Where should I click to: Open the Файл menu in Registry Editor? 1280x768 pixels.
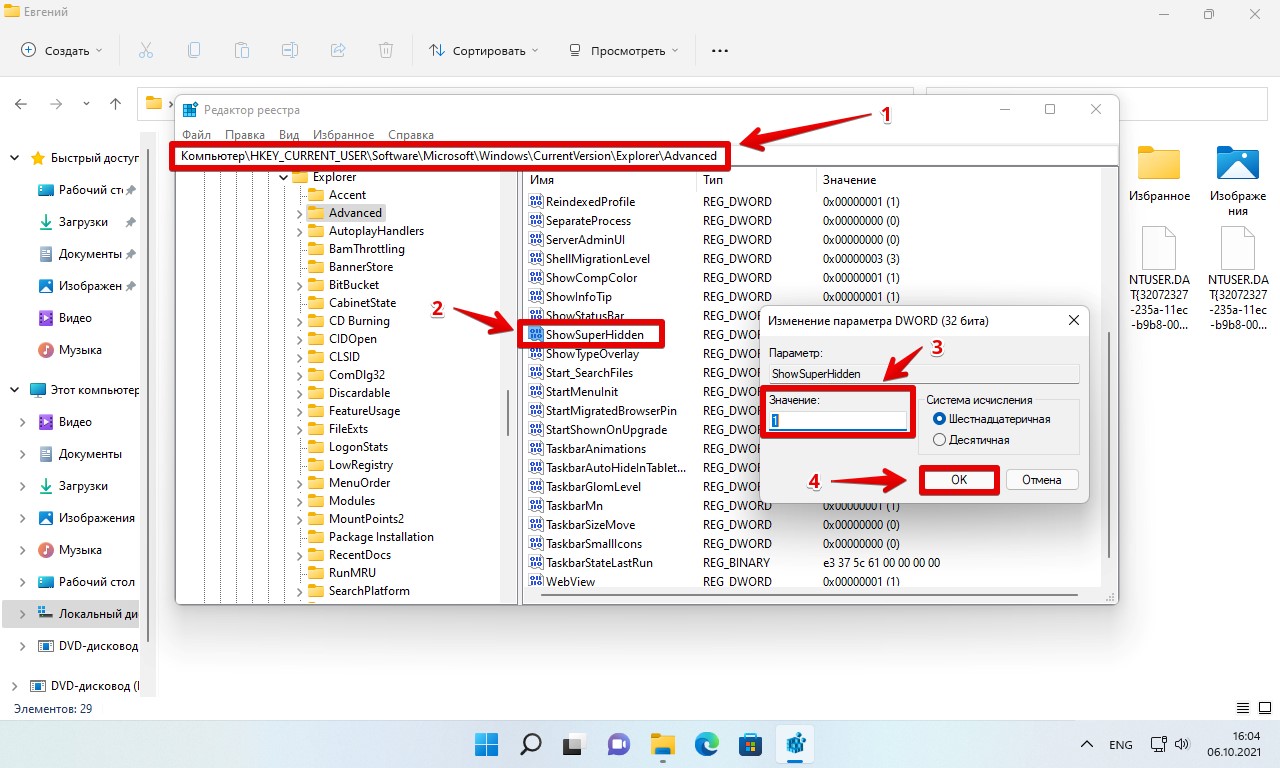pyautogui.click(x=196, y=134)
